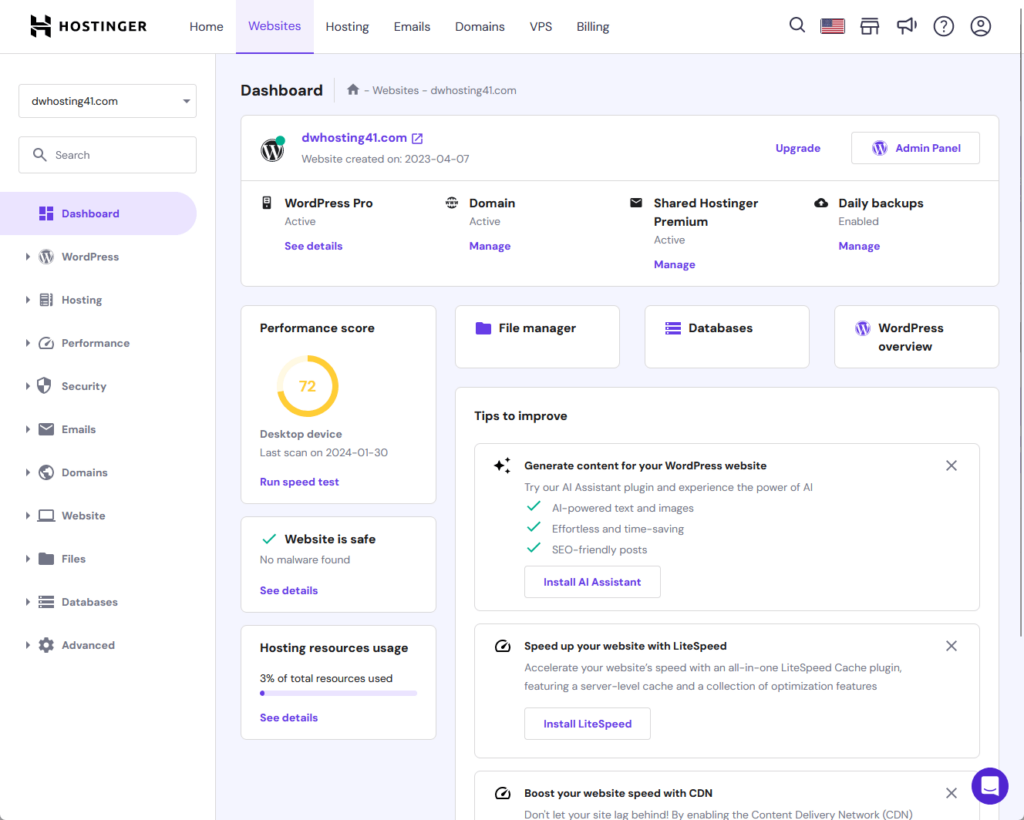Click the performance score 72 circular gauge

308,386
